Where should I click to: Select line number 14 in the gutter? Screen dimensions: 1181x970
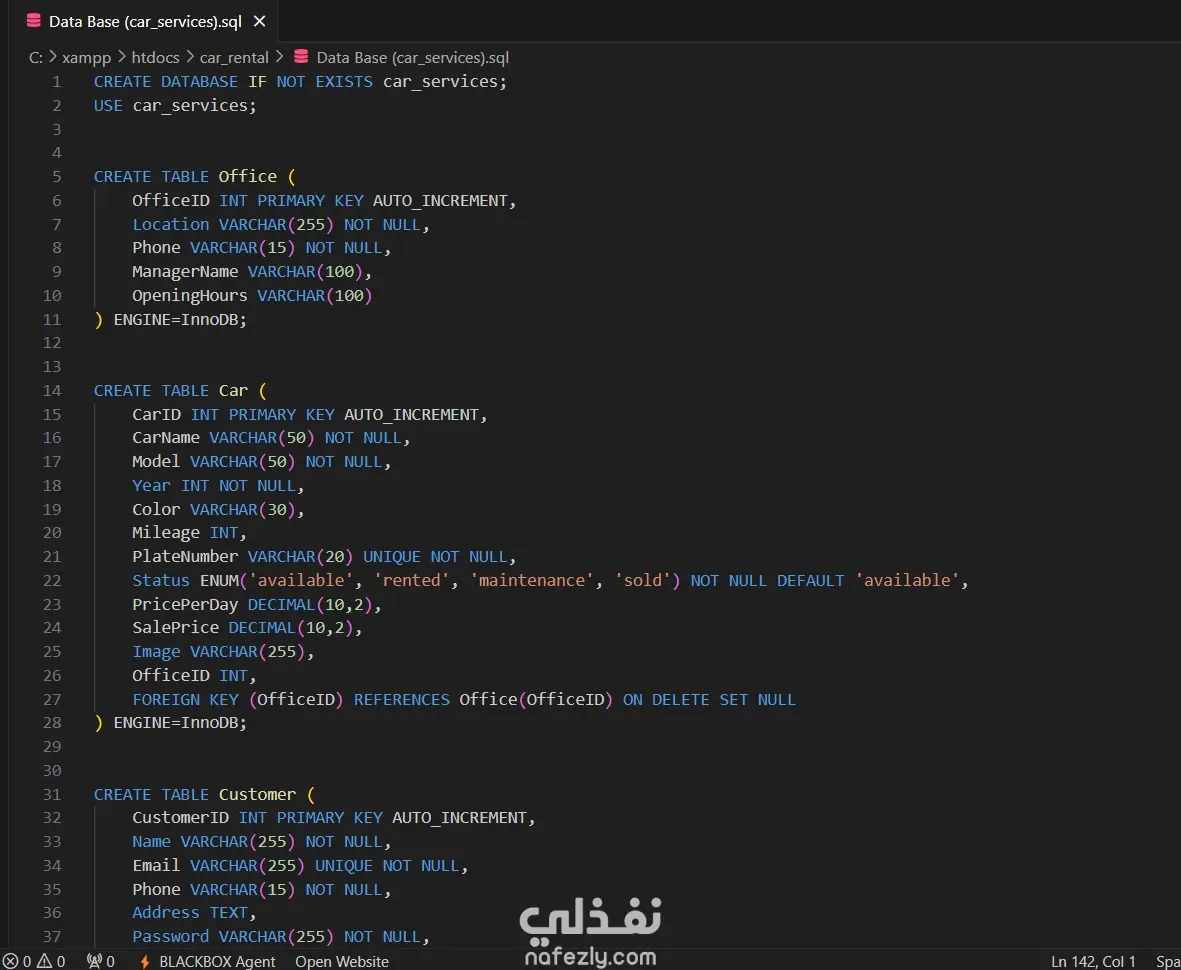tap(52, 390)
